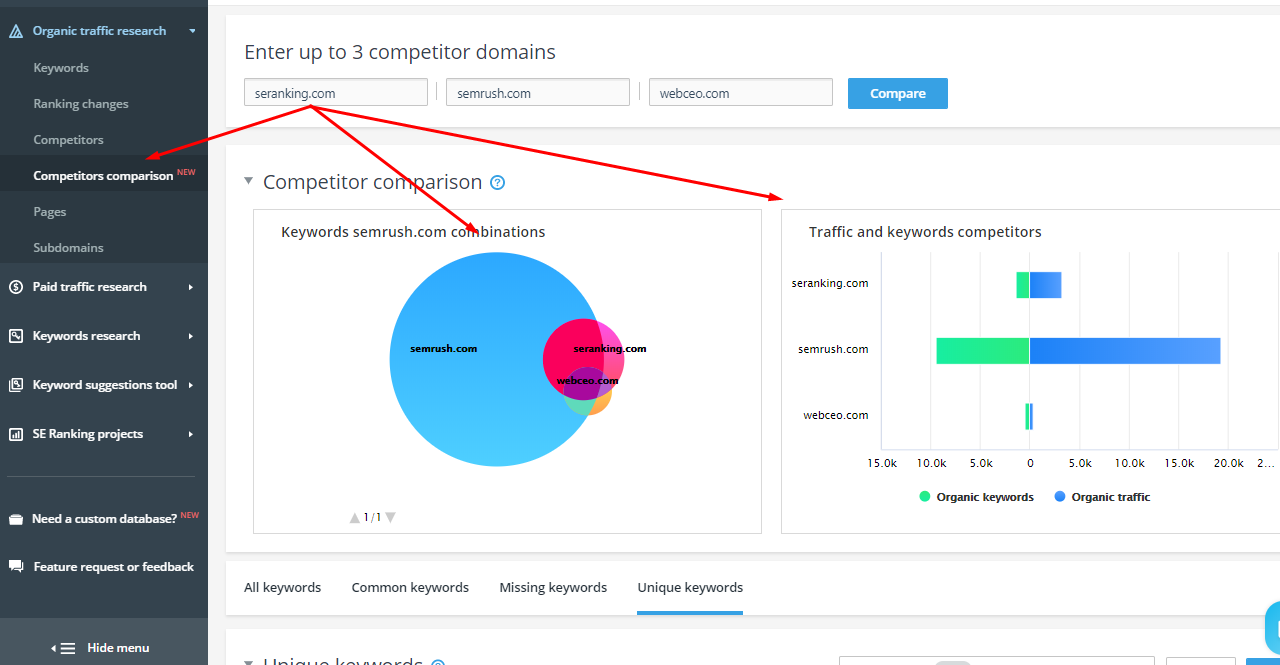Switch to the Unique keywords tab

click(x=690, y=587)
